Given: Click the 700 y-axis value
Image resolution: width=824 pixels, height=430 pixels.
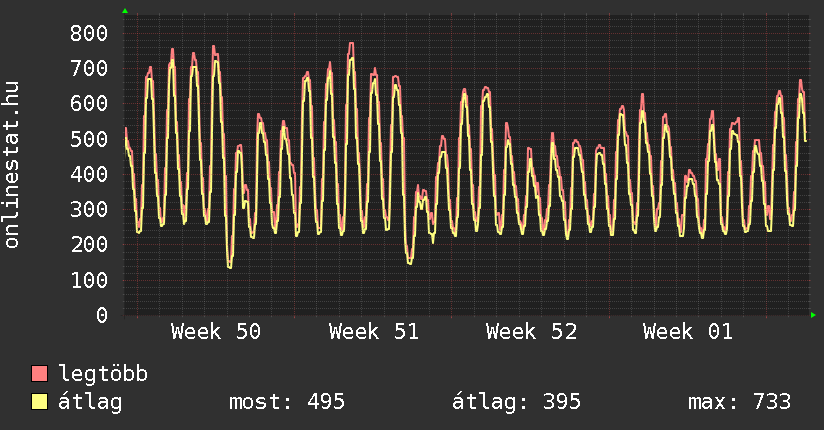Looking at the screenshot, I should pos(88,69).
